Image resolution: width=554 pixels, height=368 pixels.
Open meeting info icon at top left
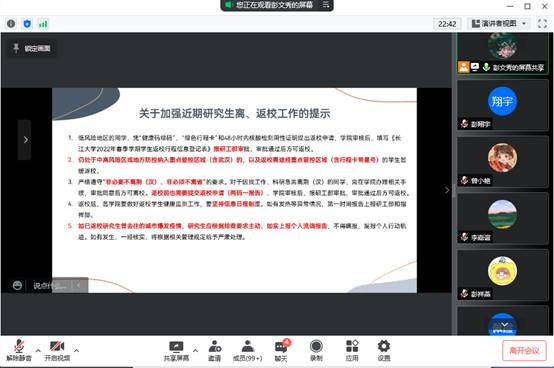pyautogui.click(x=11, y=24)
